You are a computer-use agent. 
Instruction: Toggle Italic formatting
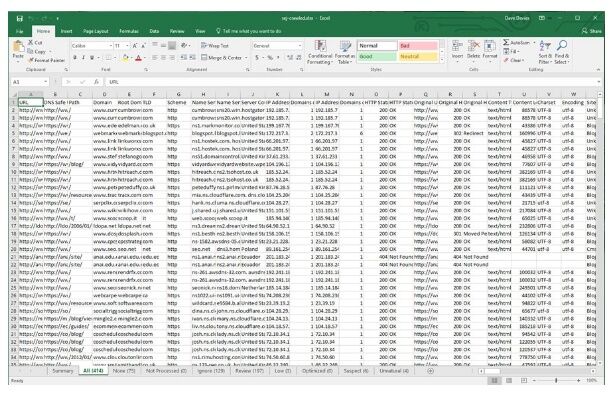84,58
